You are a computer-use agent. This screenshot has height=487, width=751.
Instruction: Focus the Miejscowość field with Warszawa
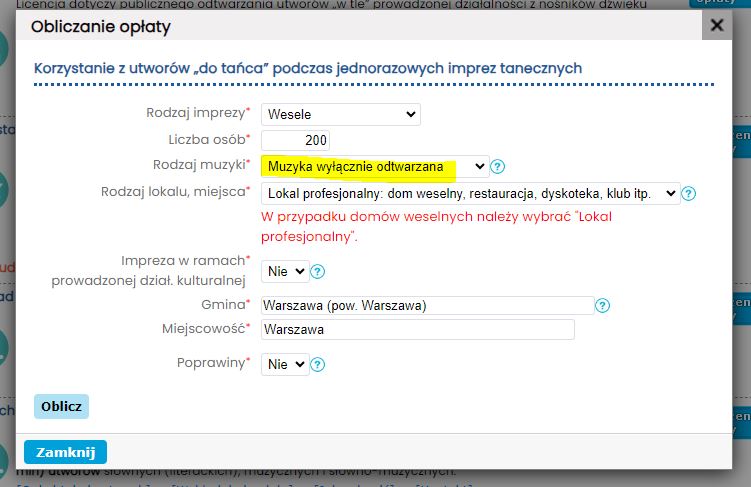tap(418, 329)
